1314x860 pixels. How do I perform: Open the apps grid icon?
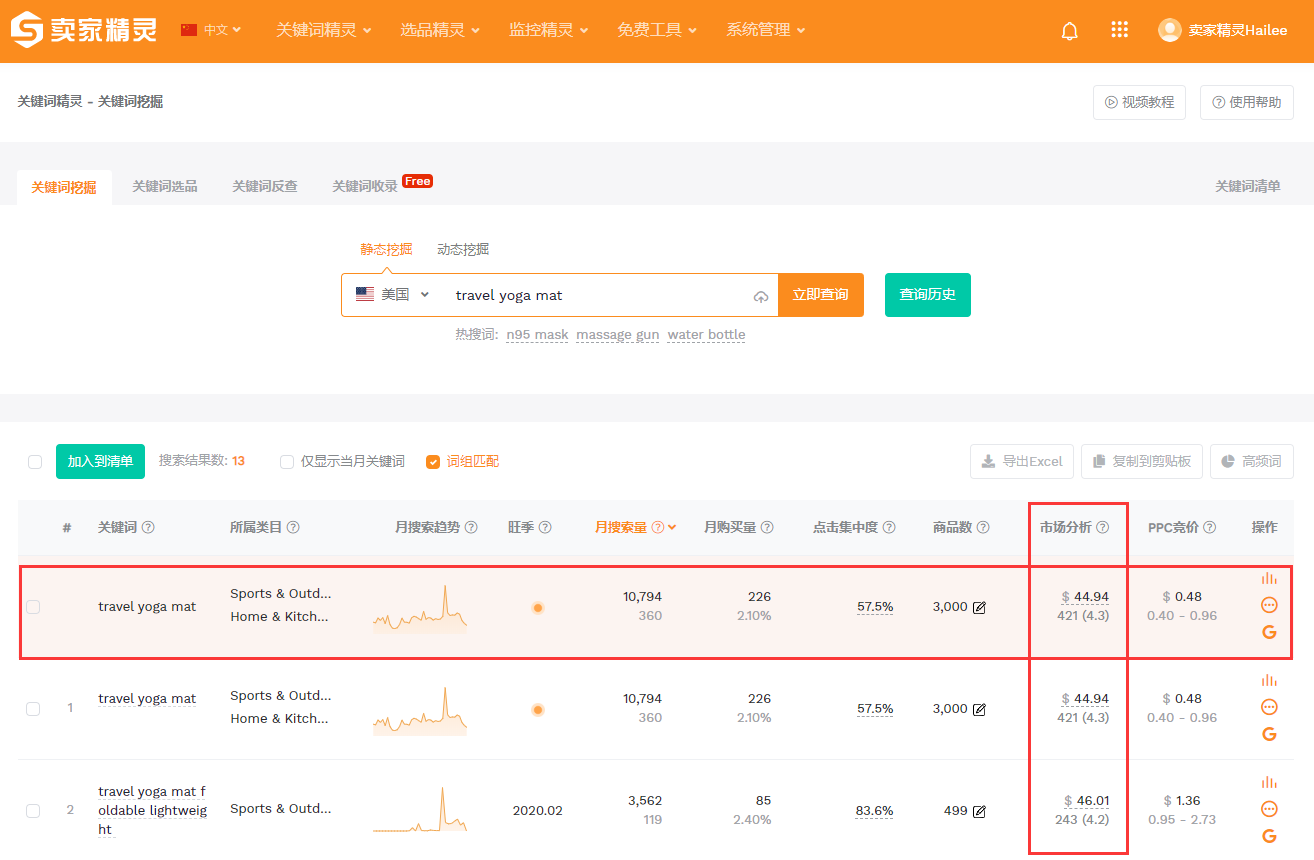pyautogui.click(x=1119, y=30)
